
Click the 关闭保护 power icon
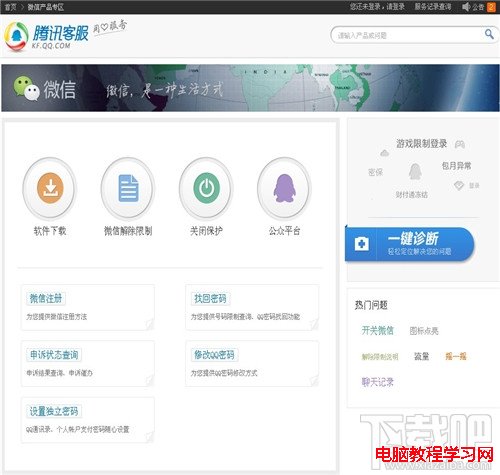[x=206, y=188]
